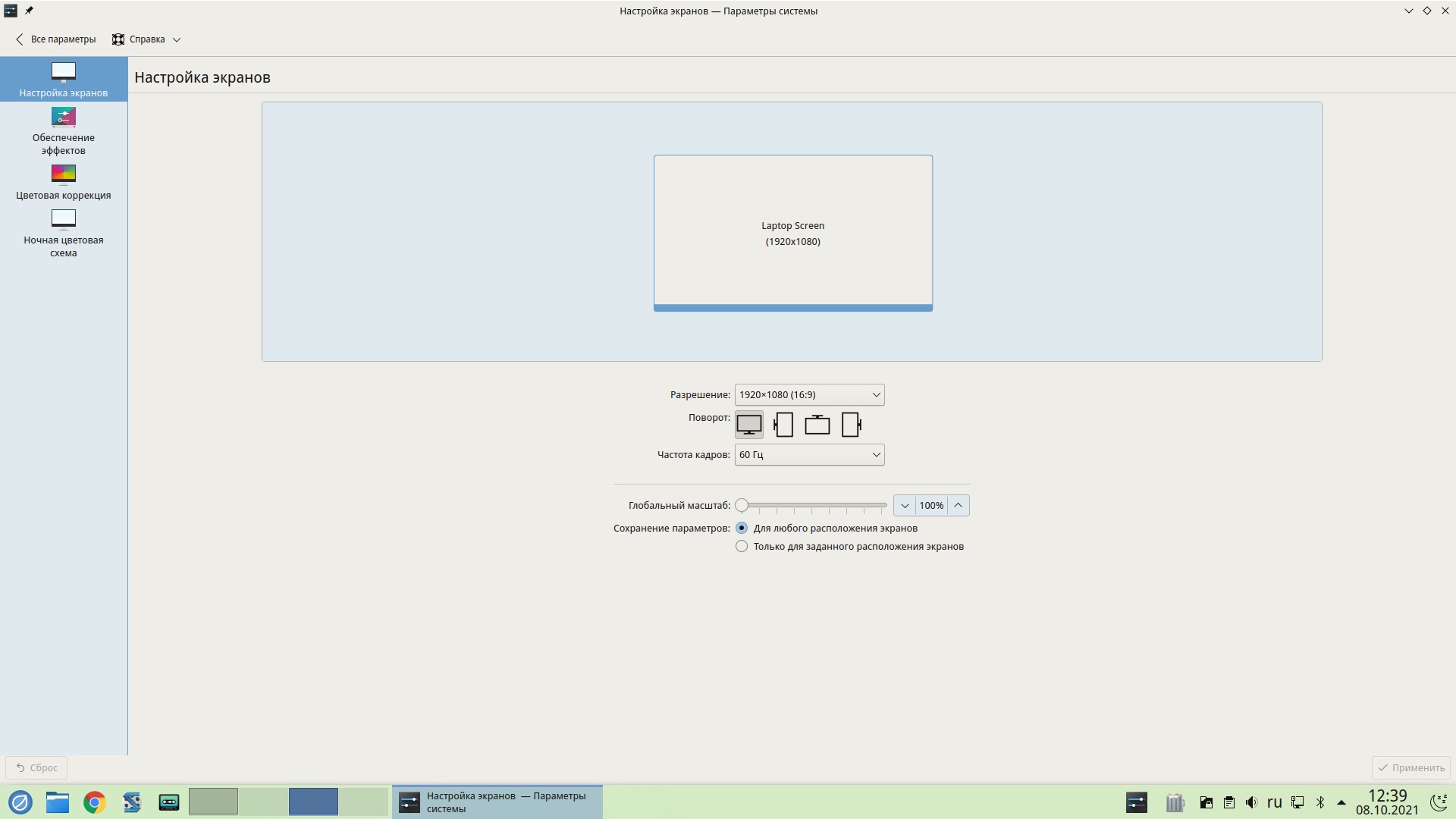Image resolution: width=1456 pixels, height=819 pixels.
Task: Open Ночная цветовая схема module
Action: [x=64, y=233]
